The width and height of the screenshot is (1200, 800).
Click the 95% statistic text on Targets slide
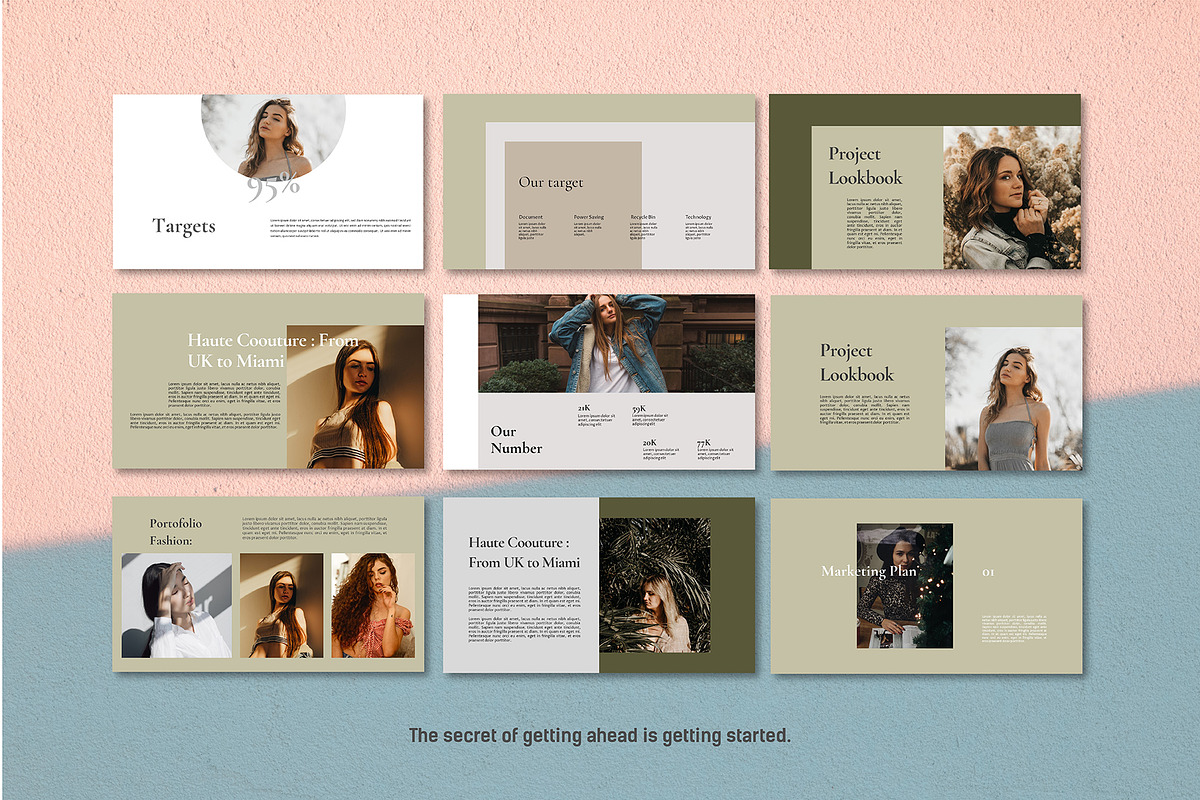click(x=272, y=189)
